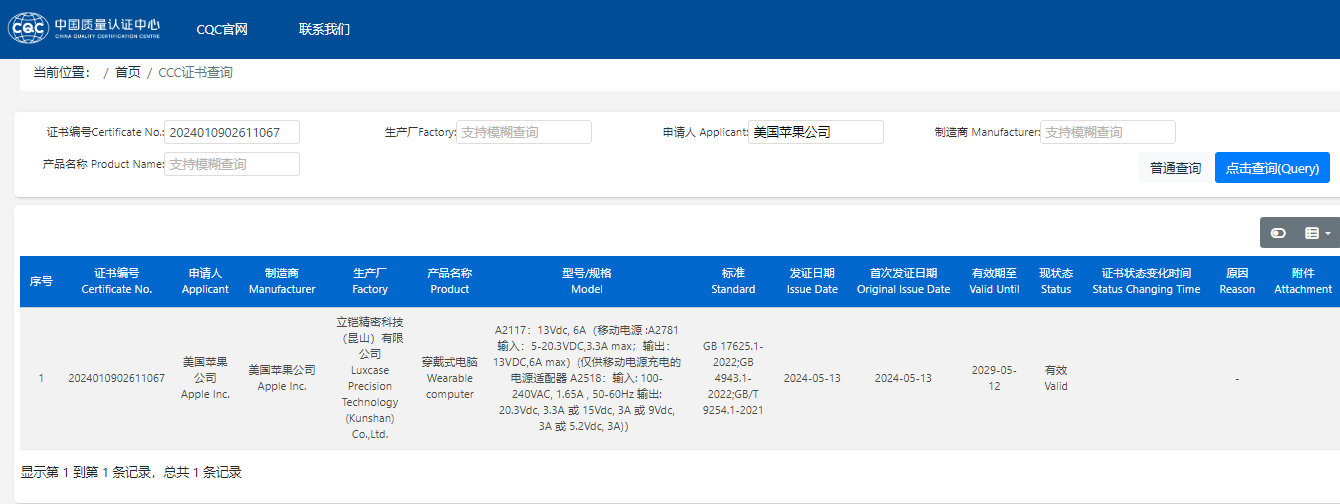This screenshot has width=1340, height=504.
Task: Open the columns dropdown list icon
Action: coord(1317,233)
